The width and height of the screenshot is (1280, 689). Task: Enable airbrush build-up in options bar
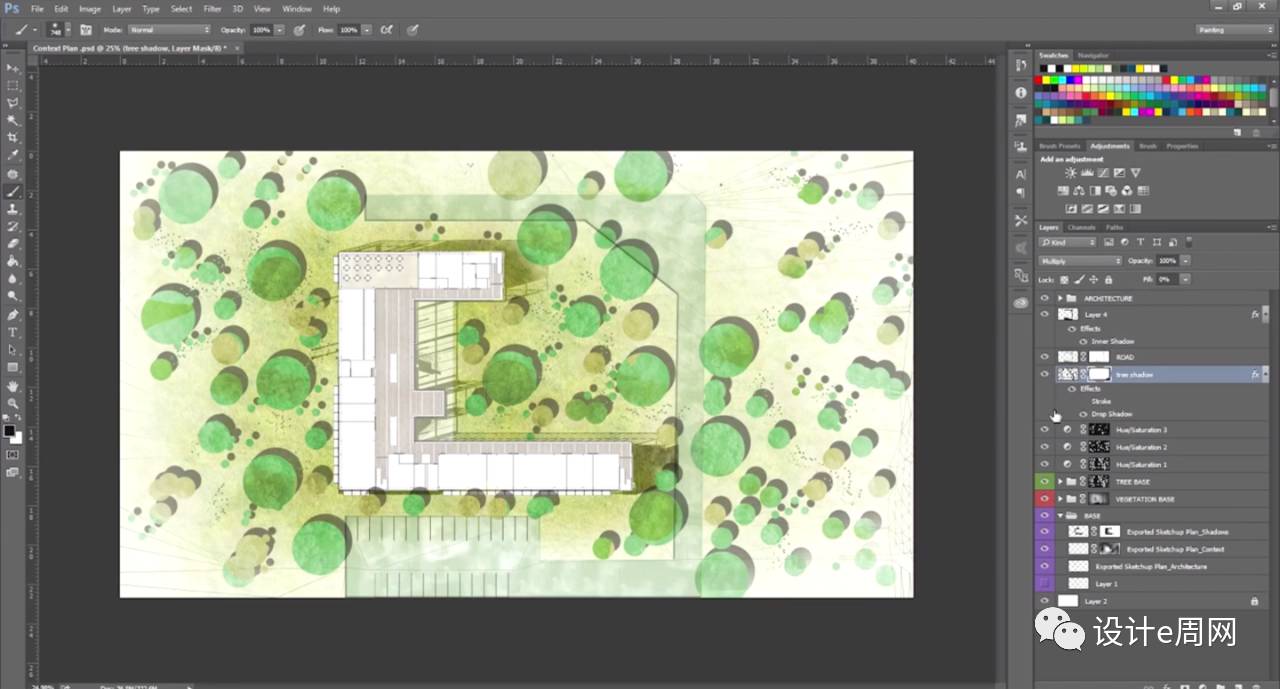click(x=386, y=30)
